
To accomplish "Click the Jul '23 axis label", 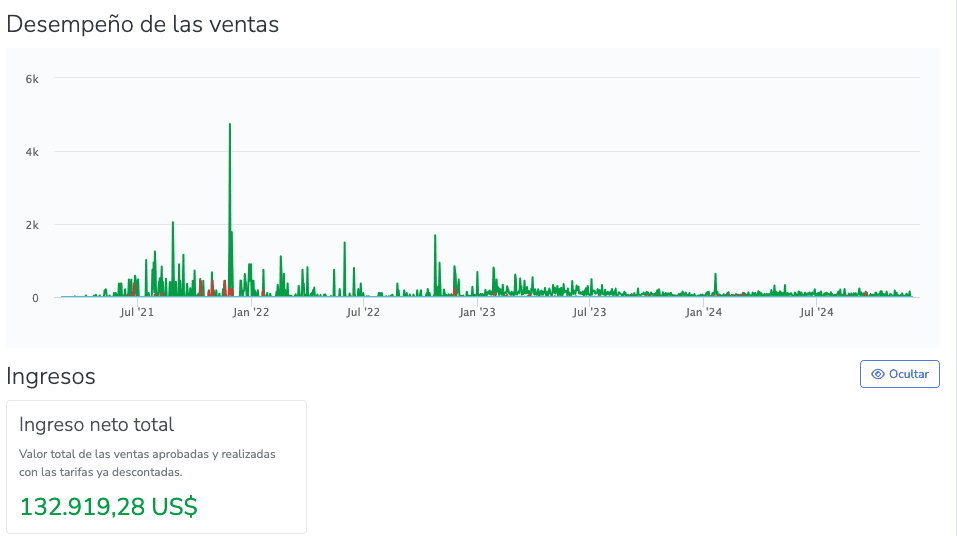I will click(x=590, y=312).
